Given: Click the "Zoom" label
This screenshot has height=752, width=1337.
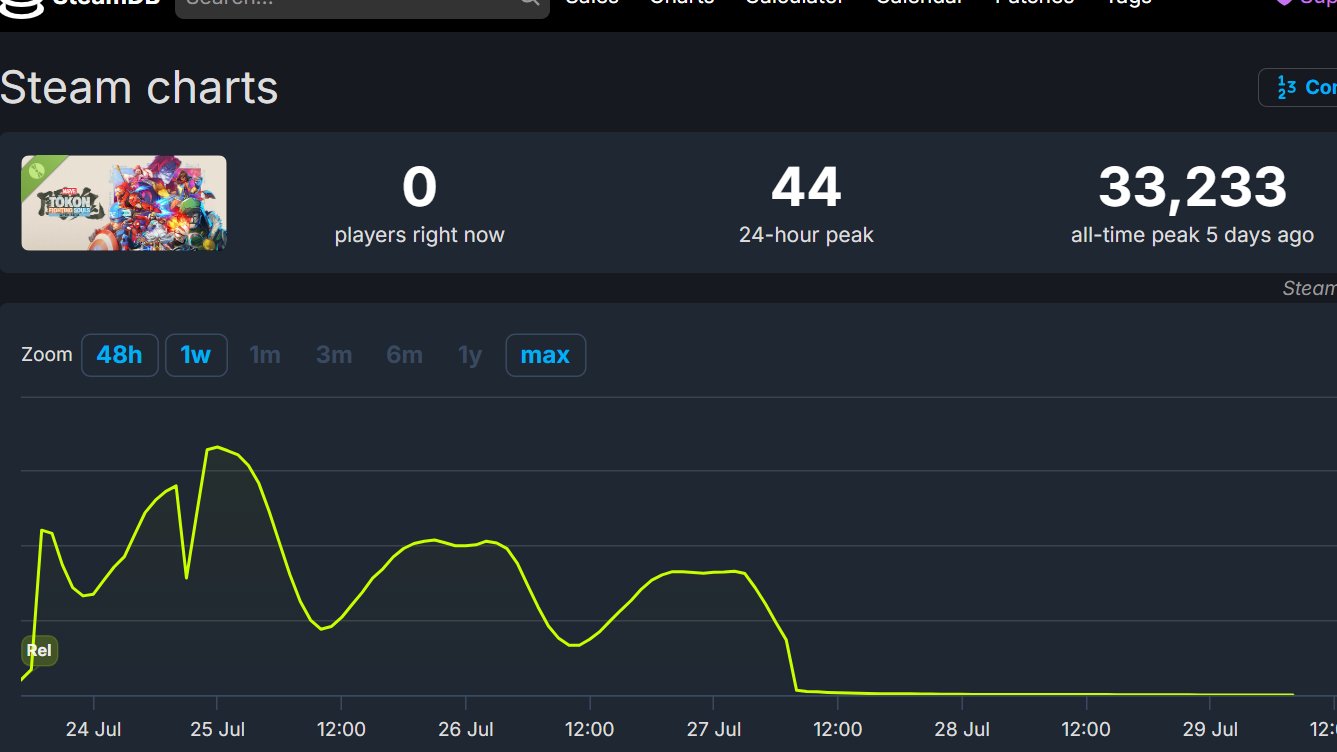Looking at the screenshot, I should [x=47, y=355].
